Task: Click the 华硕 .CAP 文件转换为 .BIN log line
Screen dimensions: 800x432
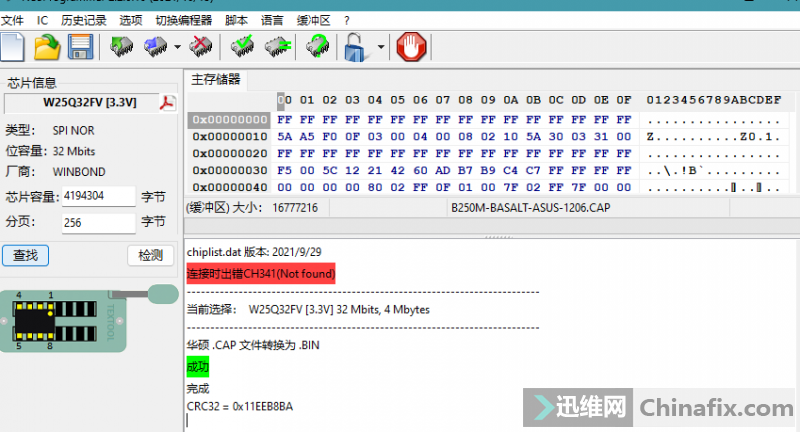Action: click(x=253, y=345)
